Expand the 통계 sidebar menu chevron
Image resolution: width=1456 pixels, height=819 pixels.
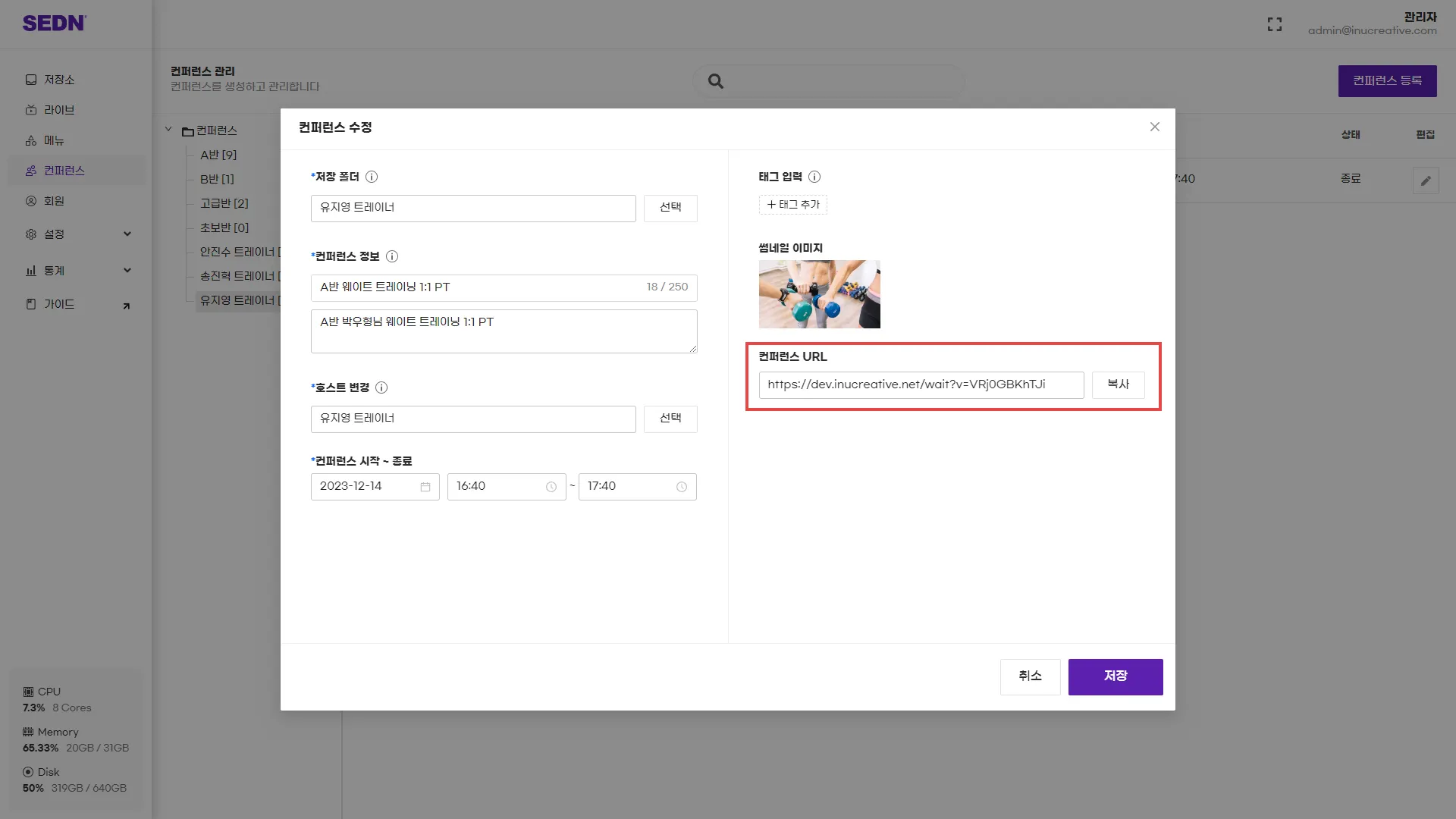[x=127, y=271]
